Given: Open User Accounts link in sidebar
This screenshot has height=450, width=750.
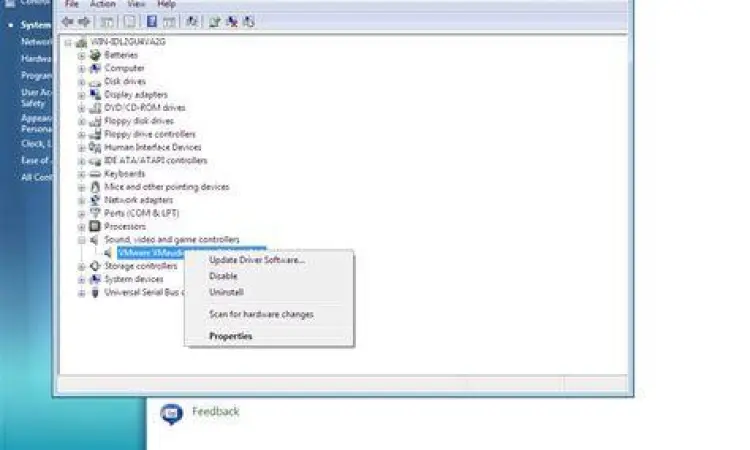Looking at the screenshot, I should (x=36, y=98).
